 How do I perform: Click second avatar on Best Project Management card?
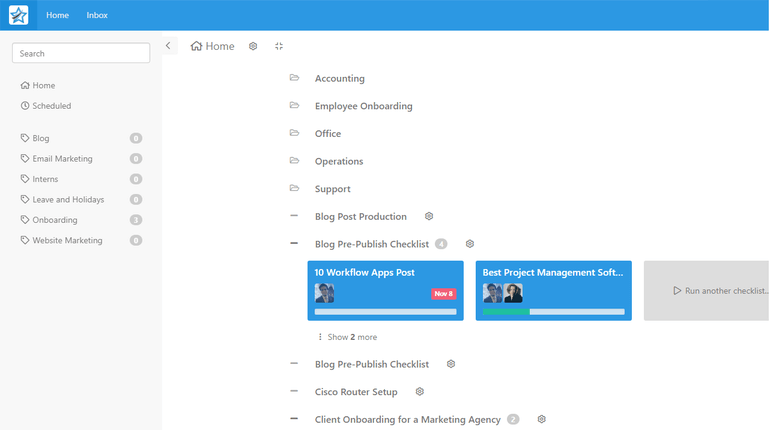(x=513, y=293)
